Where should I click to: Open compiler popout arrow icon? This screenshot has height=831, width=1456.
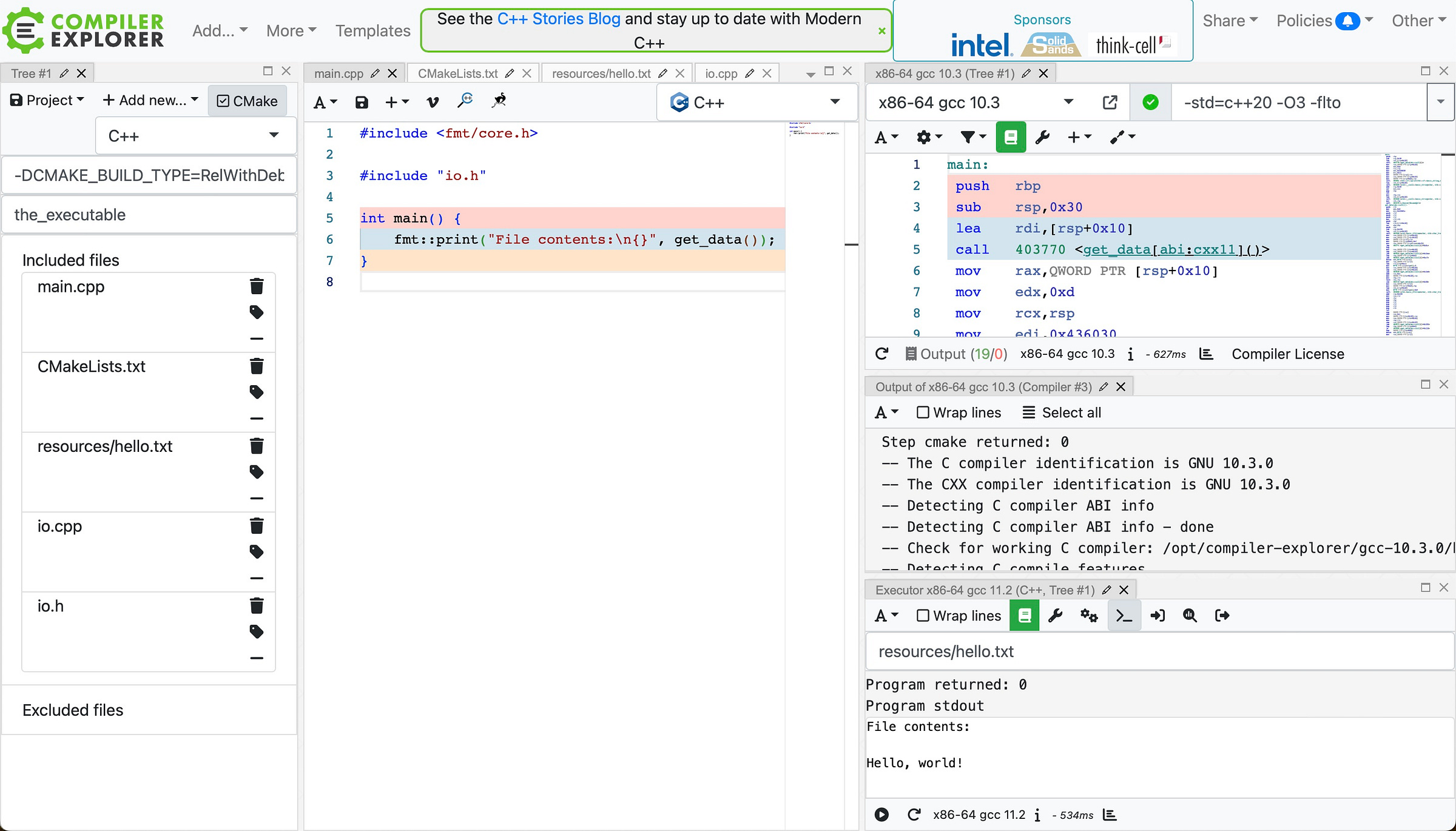(1110, 103)
